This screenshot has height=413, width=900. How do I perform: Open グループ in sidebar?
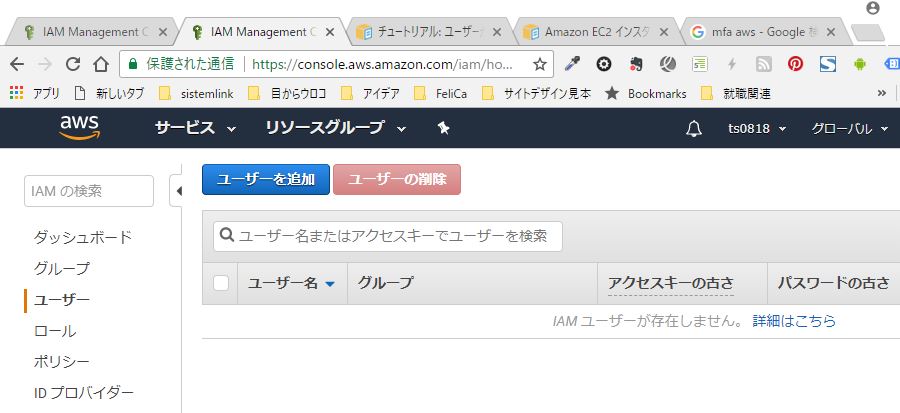coord(61,268)
